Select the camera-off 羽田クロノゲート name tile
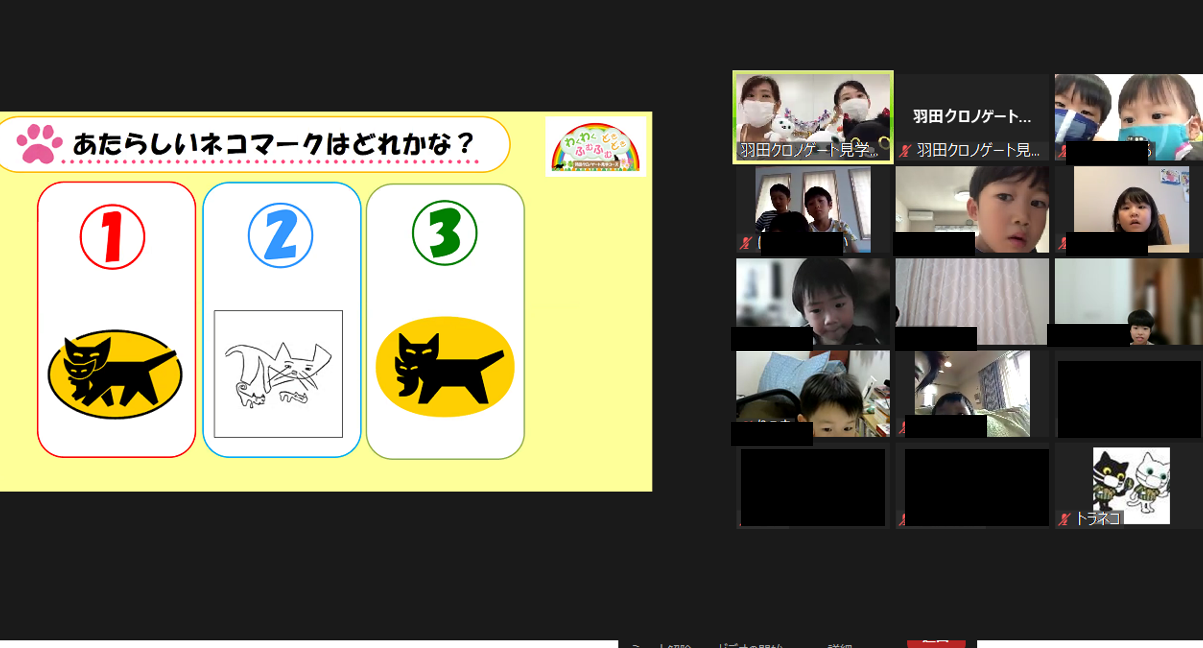This screenshot has height=648, width=1203. click(x=971, y=117)
